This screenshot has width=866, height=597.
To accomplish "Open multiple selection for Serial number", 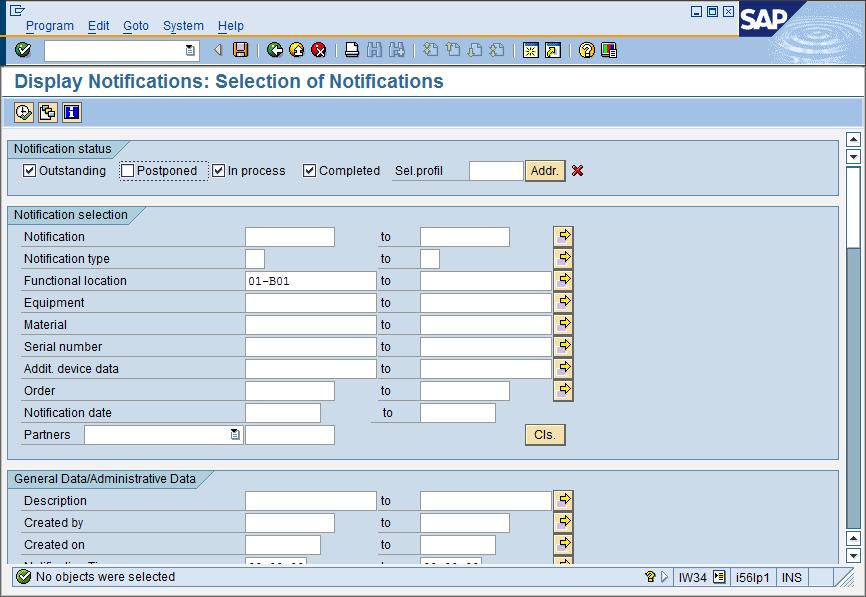I will (563, 346).
